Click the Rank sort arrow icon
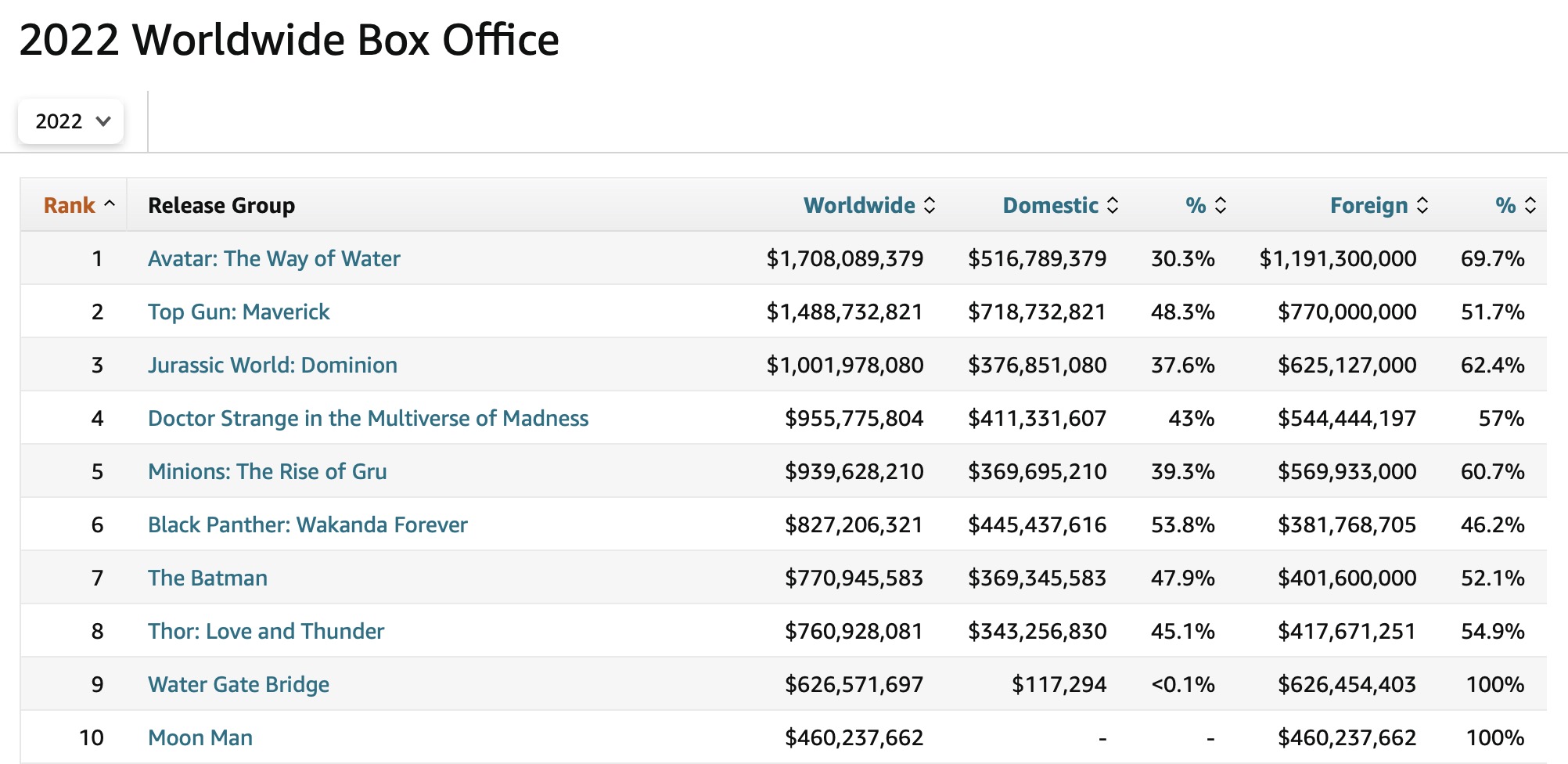This screenshot has width=1568, height=764. (x=110, y=204)
